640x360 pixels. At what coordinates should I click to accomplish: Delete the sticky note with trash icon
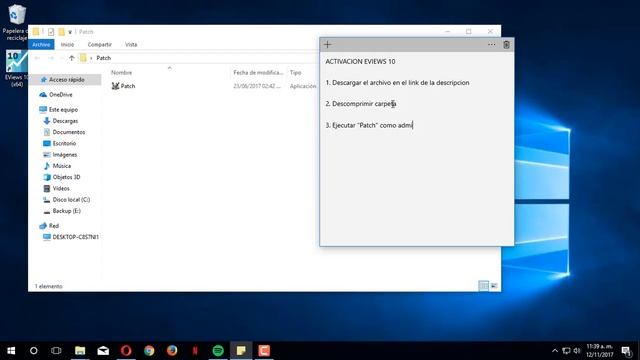[x=506, y=44]
